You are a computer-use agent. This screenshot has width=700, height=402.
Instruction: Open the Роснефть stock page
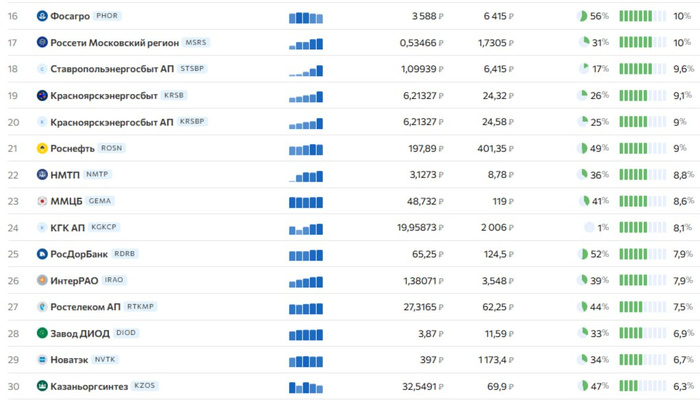(72, 148)
